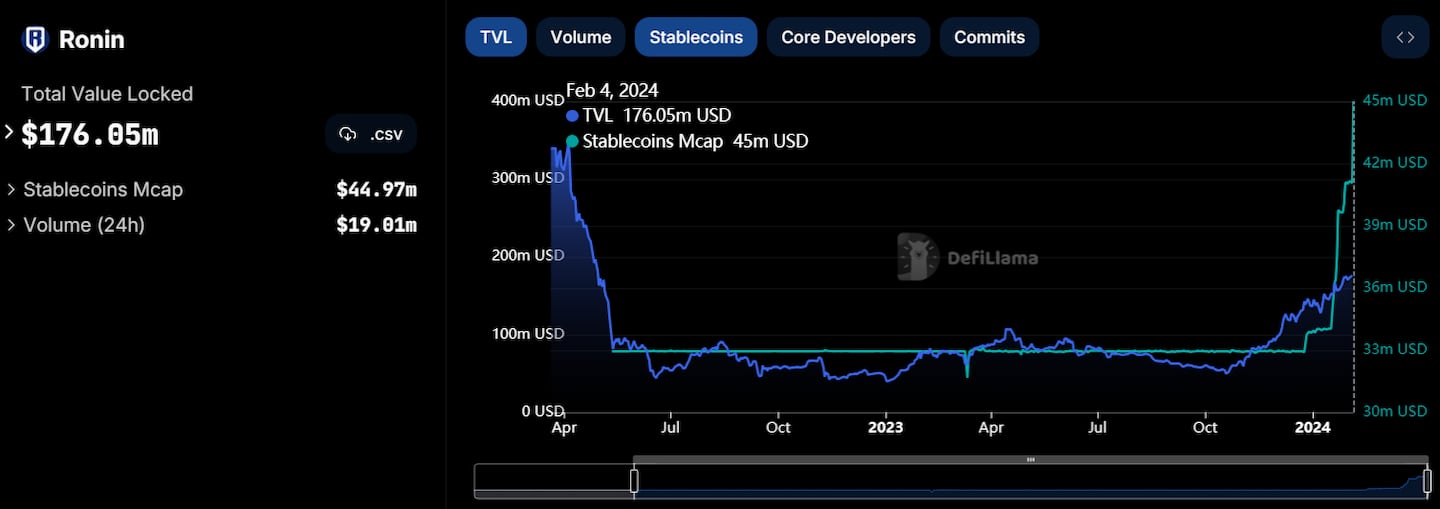
Task: Click the Total Value Locked label
Action: (107, 94)
